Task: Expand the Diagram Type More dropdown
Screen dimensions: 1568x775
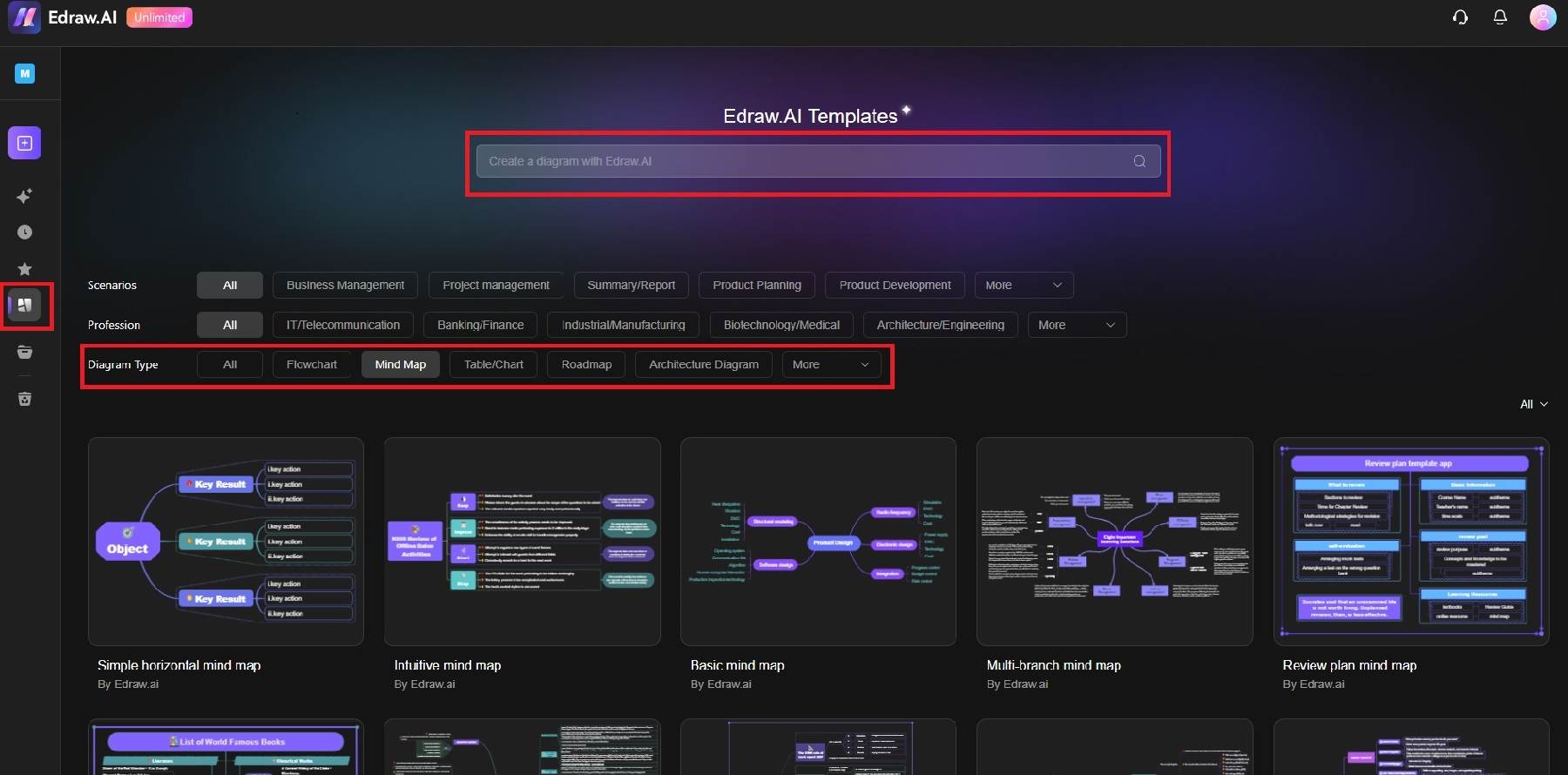Action: 831,365
